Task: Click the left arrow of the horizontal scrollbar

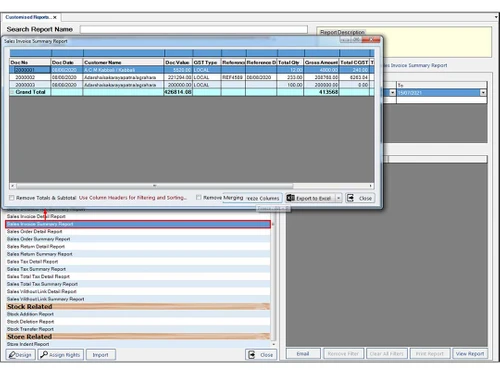Action: coord(13,186)
